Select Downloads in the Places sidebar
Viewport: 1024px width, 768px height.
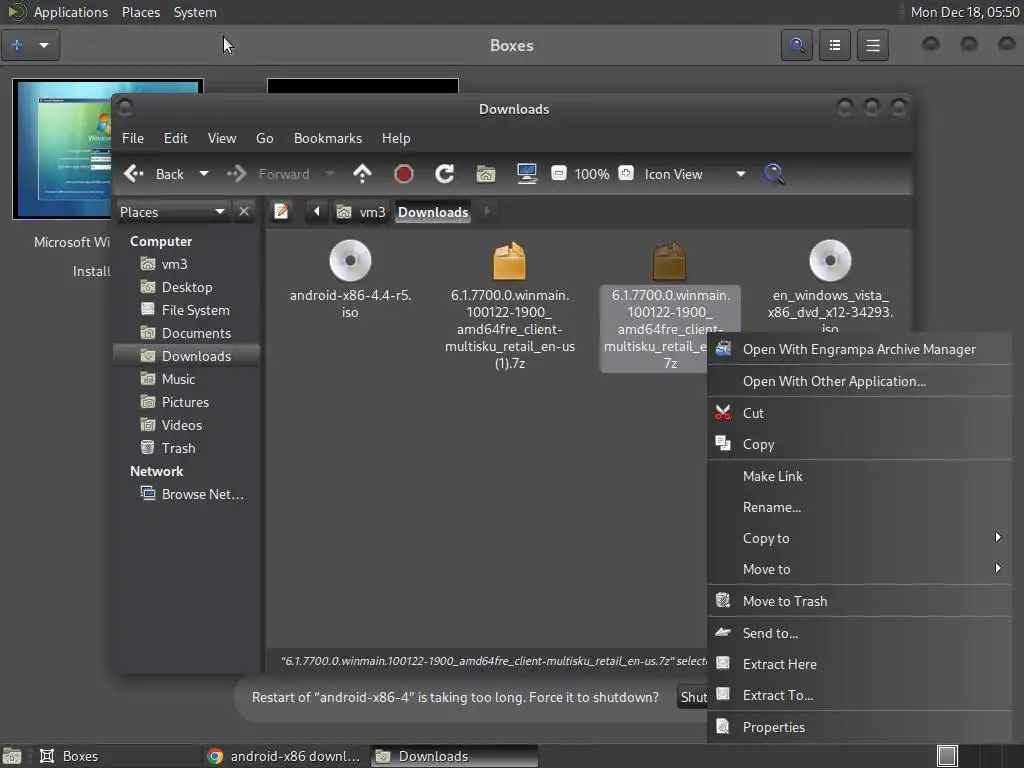[x=186, y=356]
